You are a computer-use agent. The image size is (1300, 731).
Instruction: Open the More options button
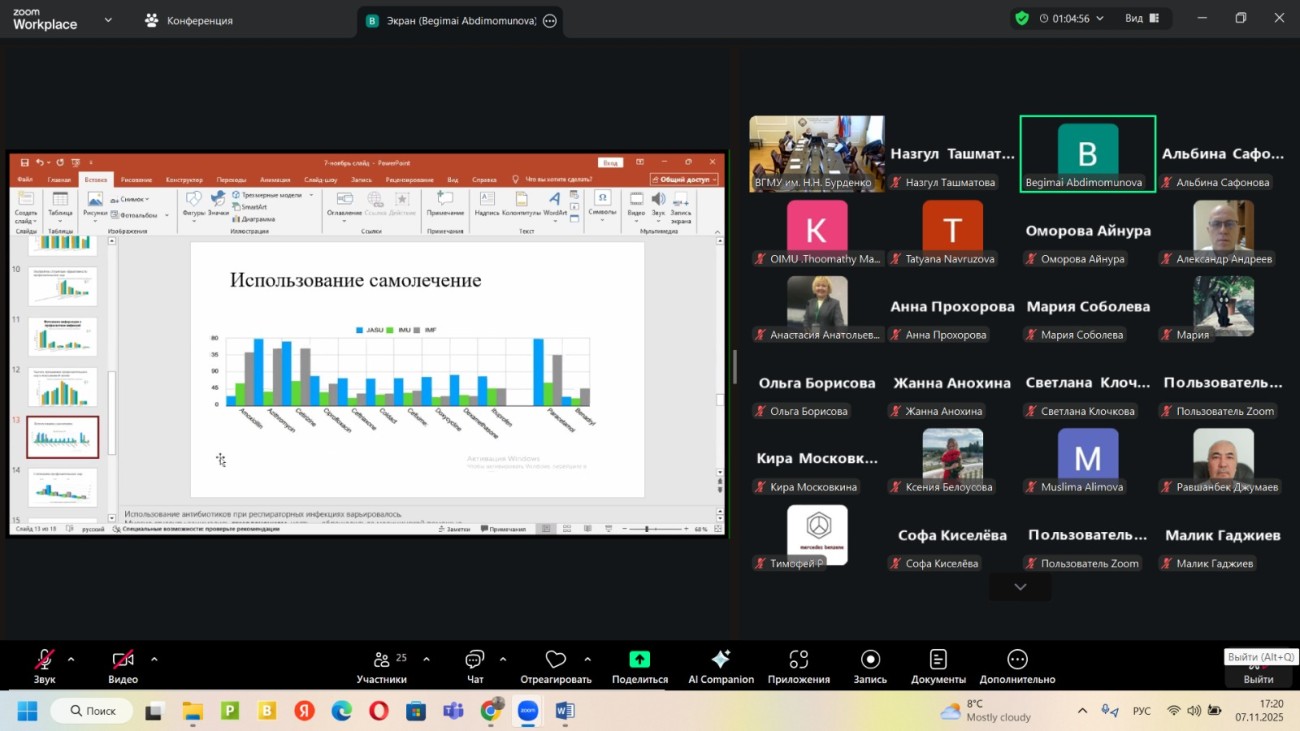point(1017,660)
